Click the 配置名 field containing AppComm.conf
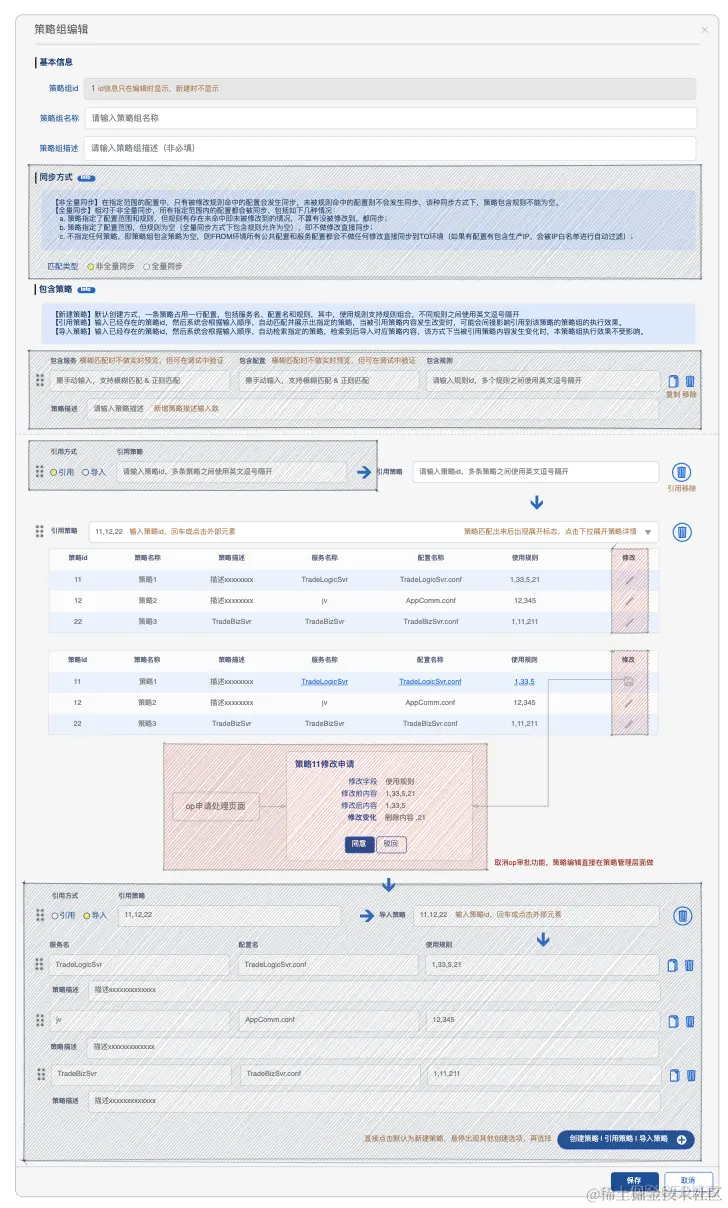 [328, 1020]
